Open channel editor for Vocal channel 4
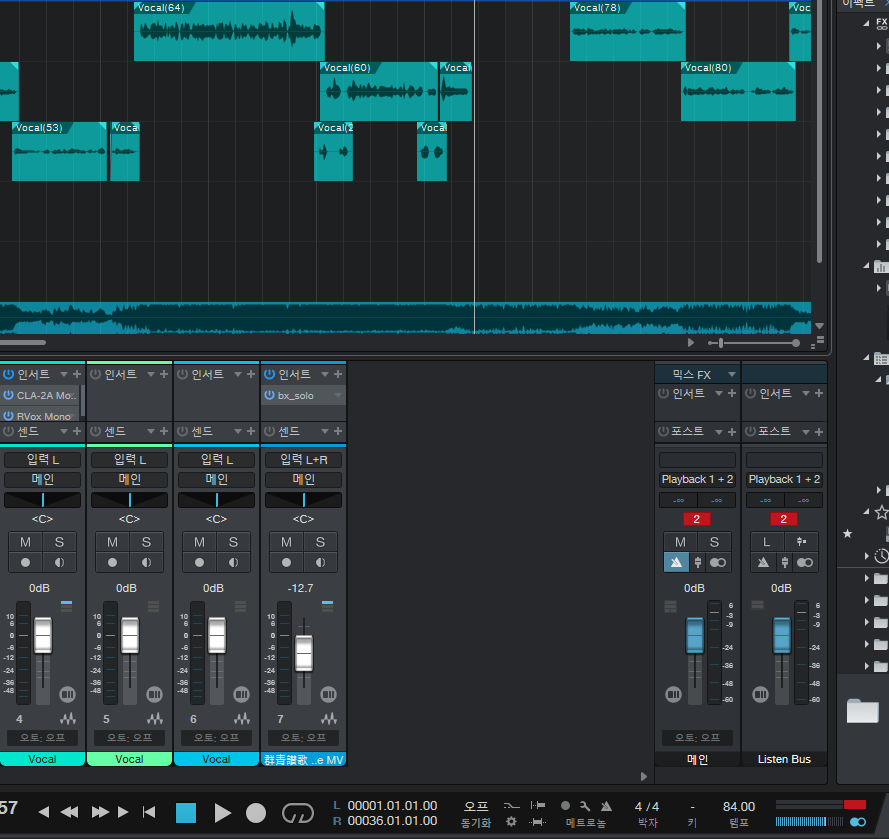889x839 pixels. point(67,694)
